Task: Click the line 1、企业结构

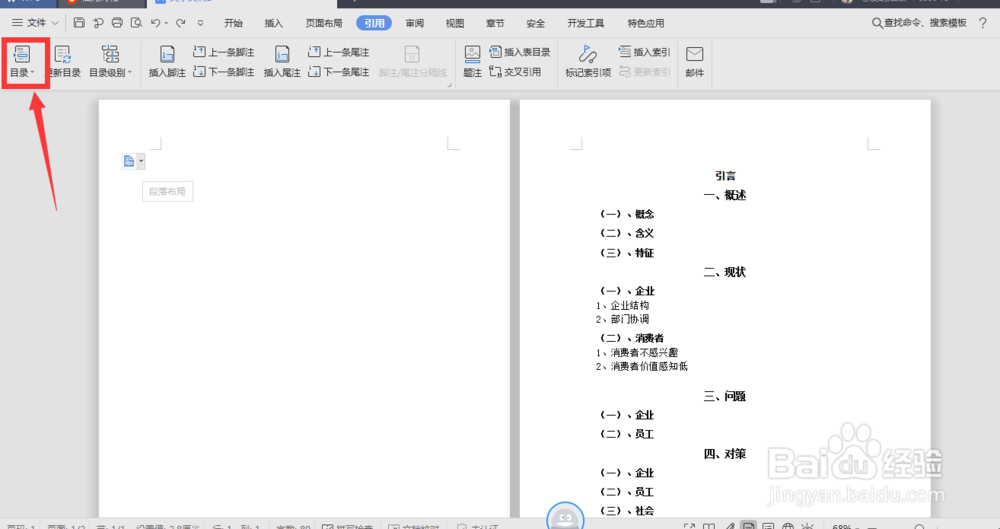Action: click(622, 306)
